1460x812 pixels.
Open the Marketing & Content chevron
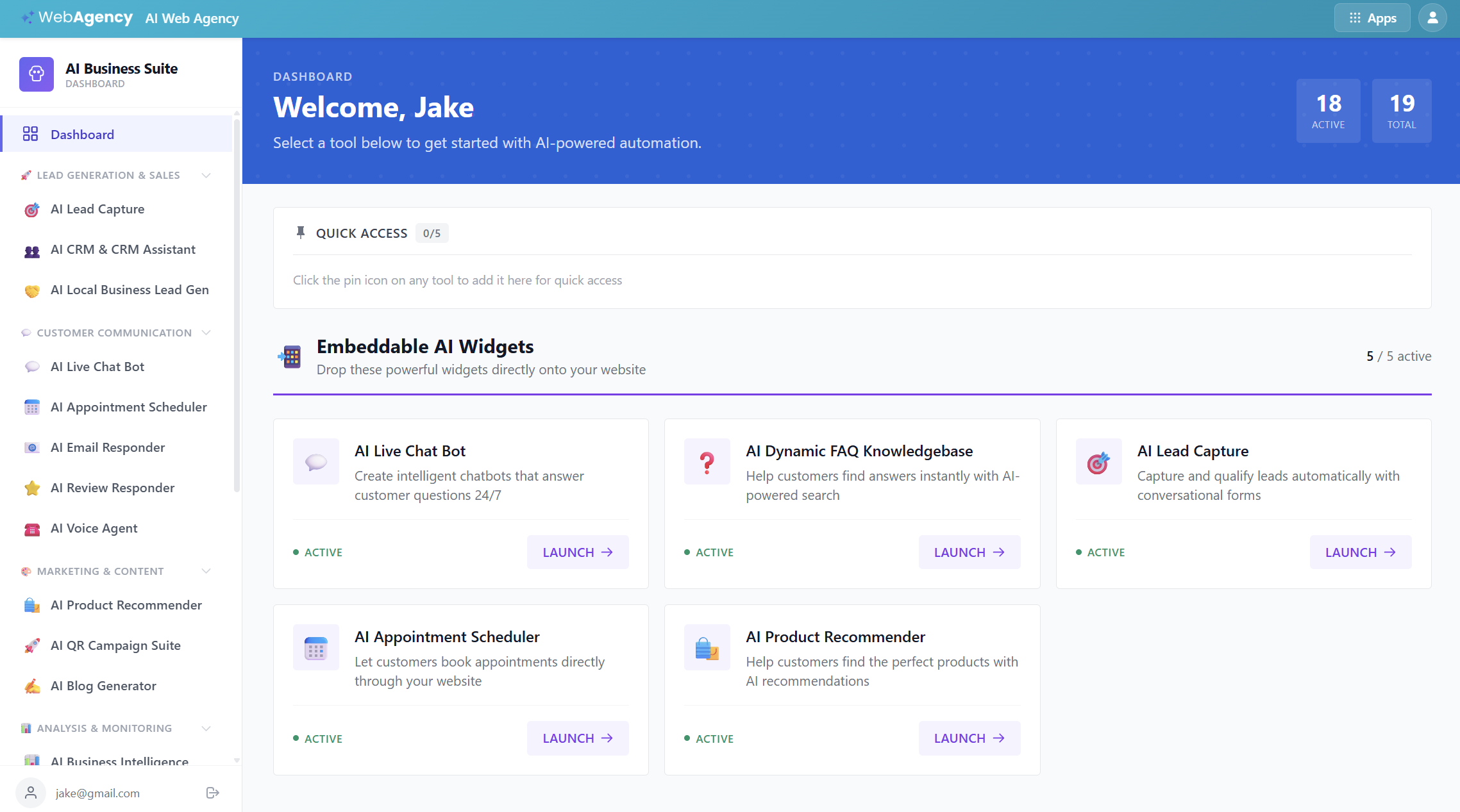coord(205,571)
